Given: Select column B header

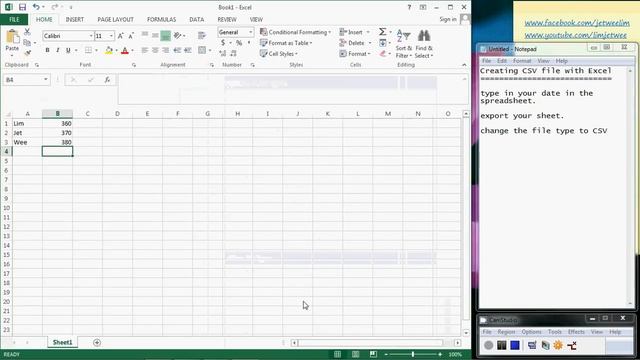Looking at the screenshot, I should click(58, 113).
